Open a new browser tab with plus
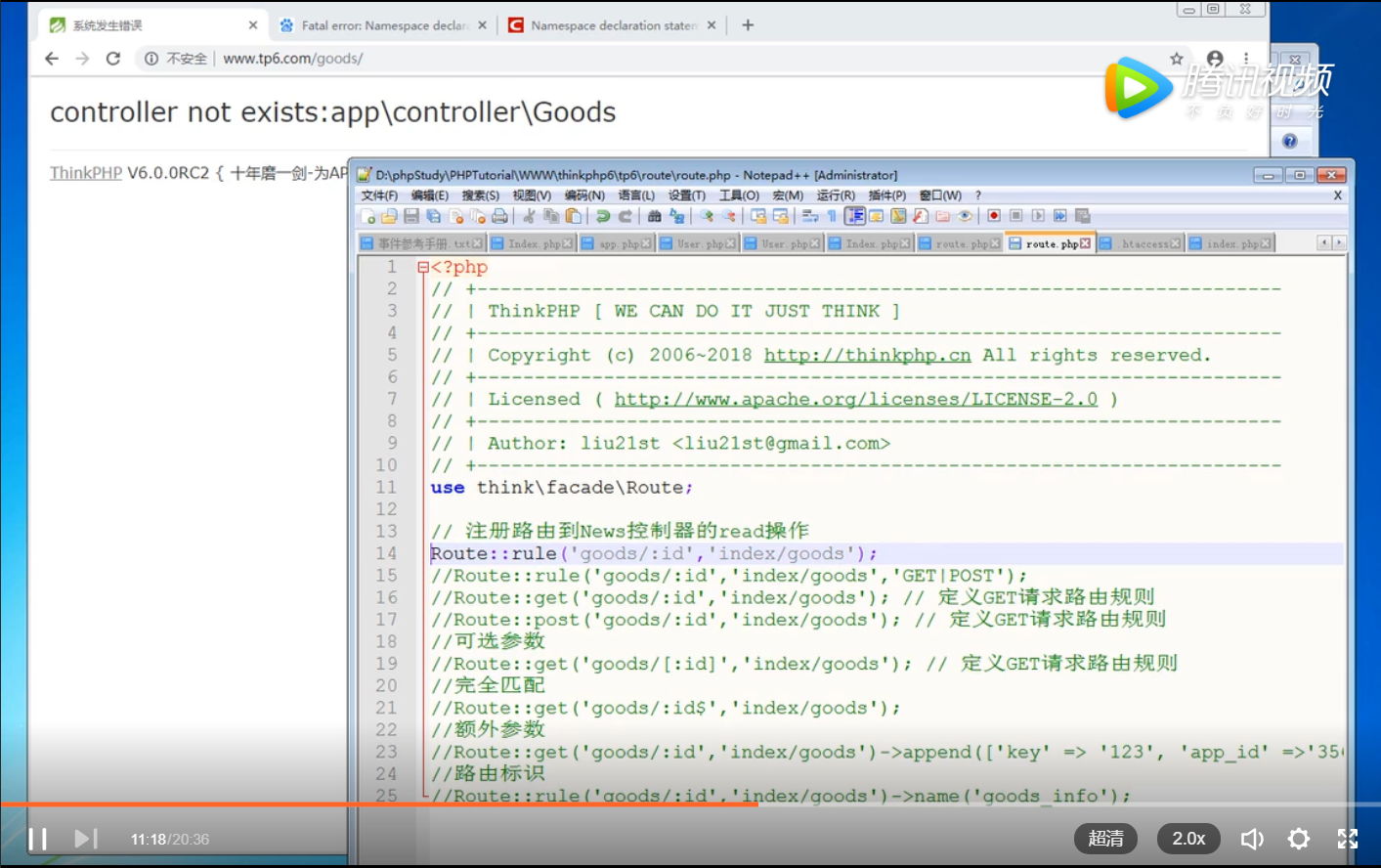The image size is (1381, 868). [x=748, y=25]
